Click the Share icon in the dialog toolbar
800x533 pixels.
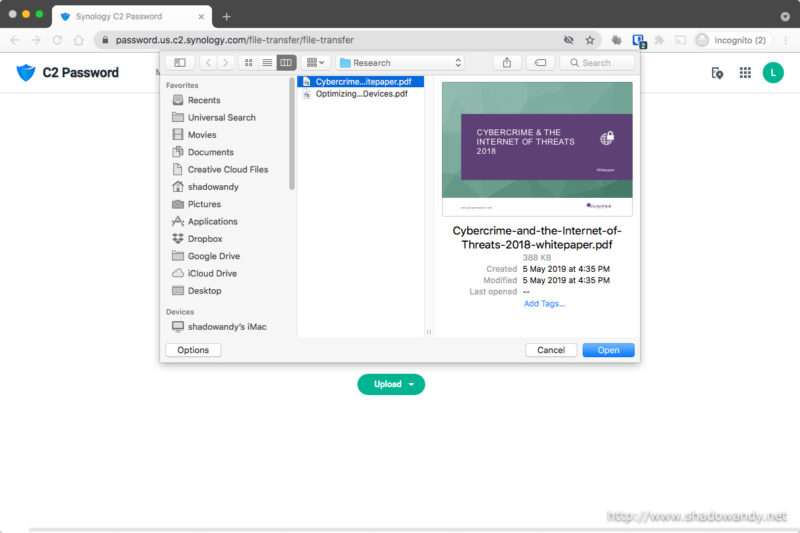(507, 63)
